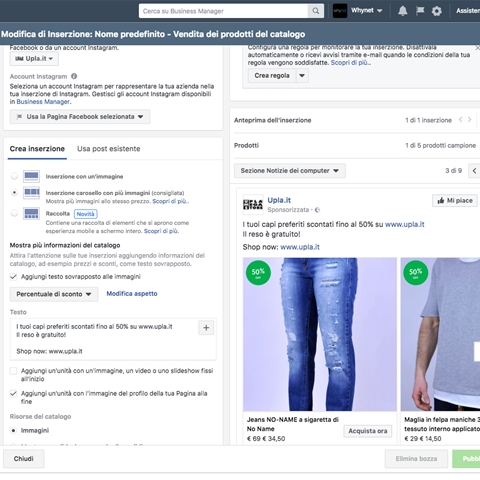Enable unit with fixed image at start
This screenshot has height=480, width=480.
(13, 371)
